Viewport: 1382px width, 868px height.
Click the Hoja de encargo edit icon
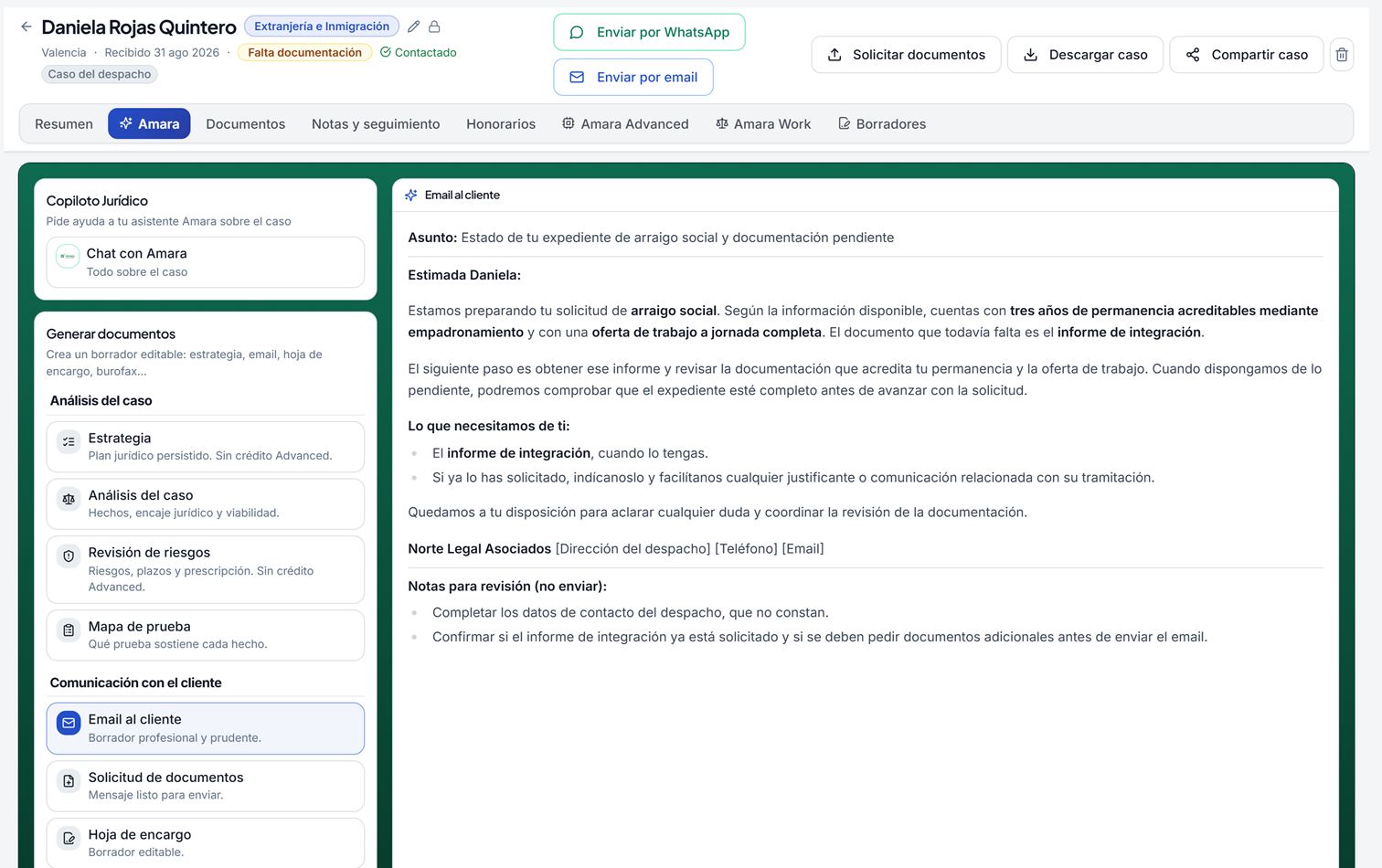pos(69,838)
